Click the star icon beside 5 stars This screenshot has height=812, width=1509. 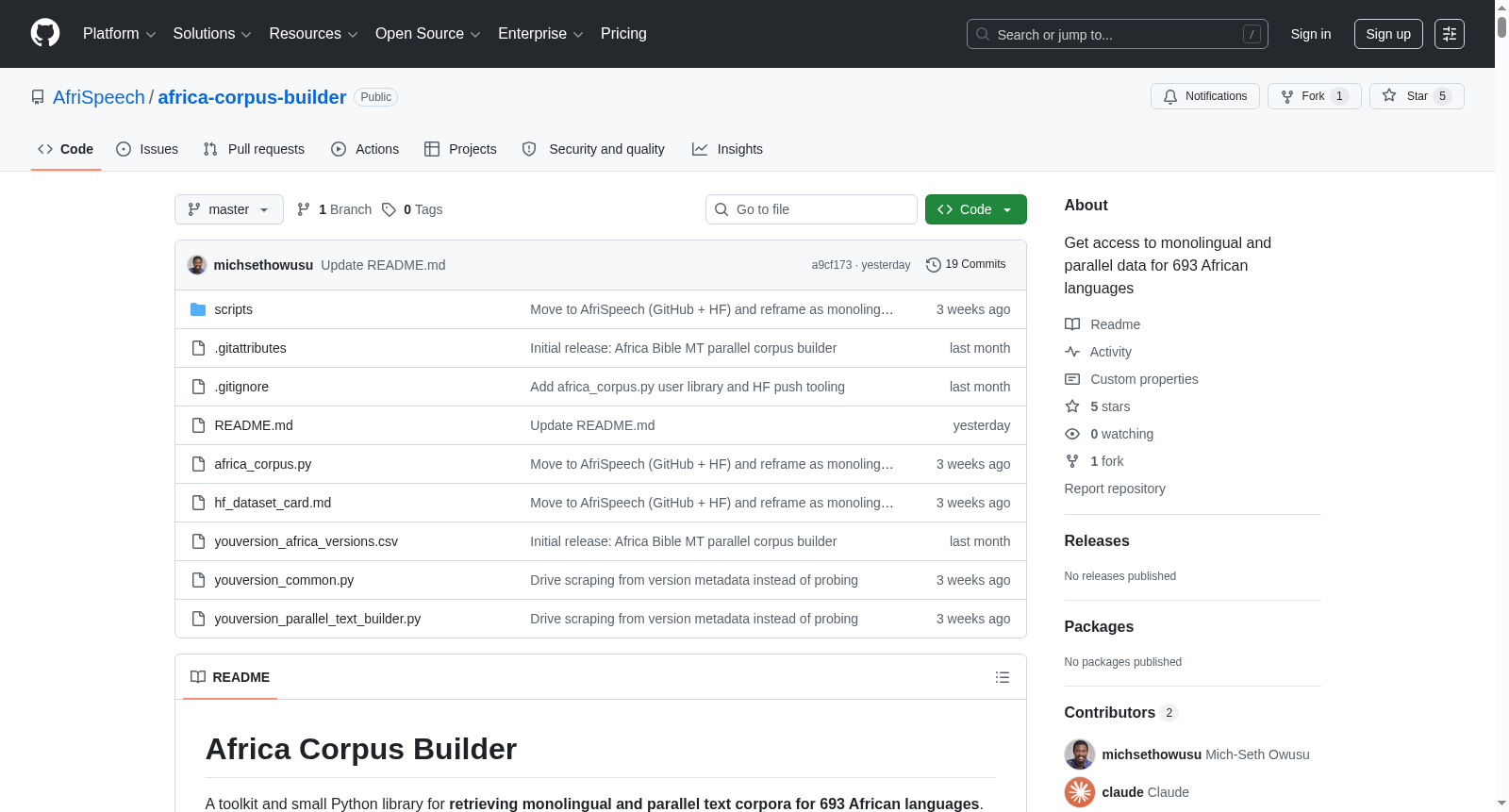(x=1072, y=406)
